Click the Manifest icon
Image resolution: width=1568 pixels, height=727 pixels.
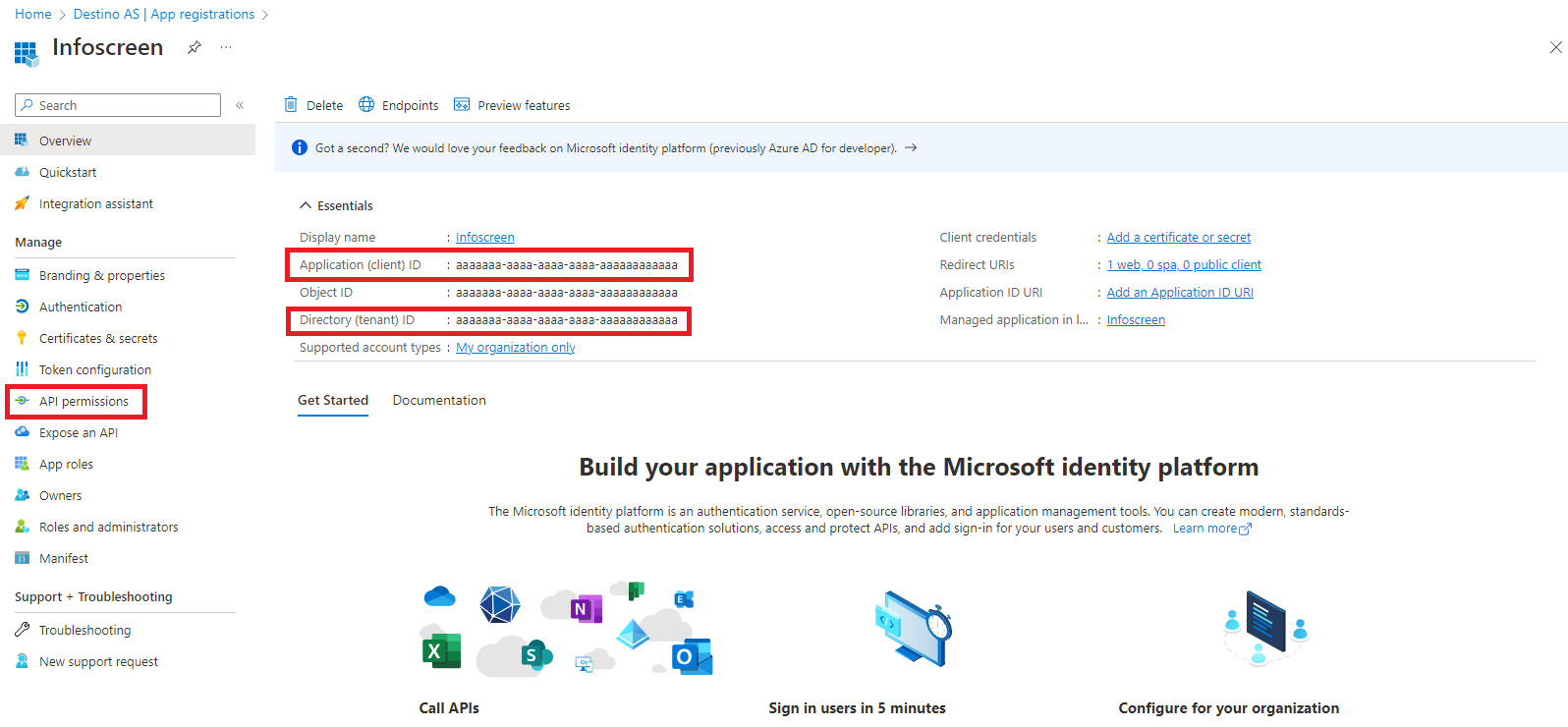(22, 558)
